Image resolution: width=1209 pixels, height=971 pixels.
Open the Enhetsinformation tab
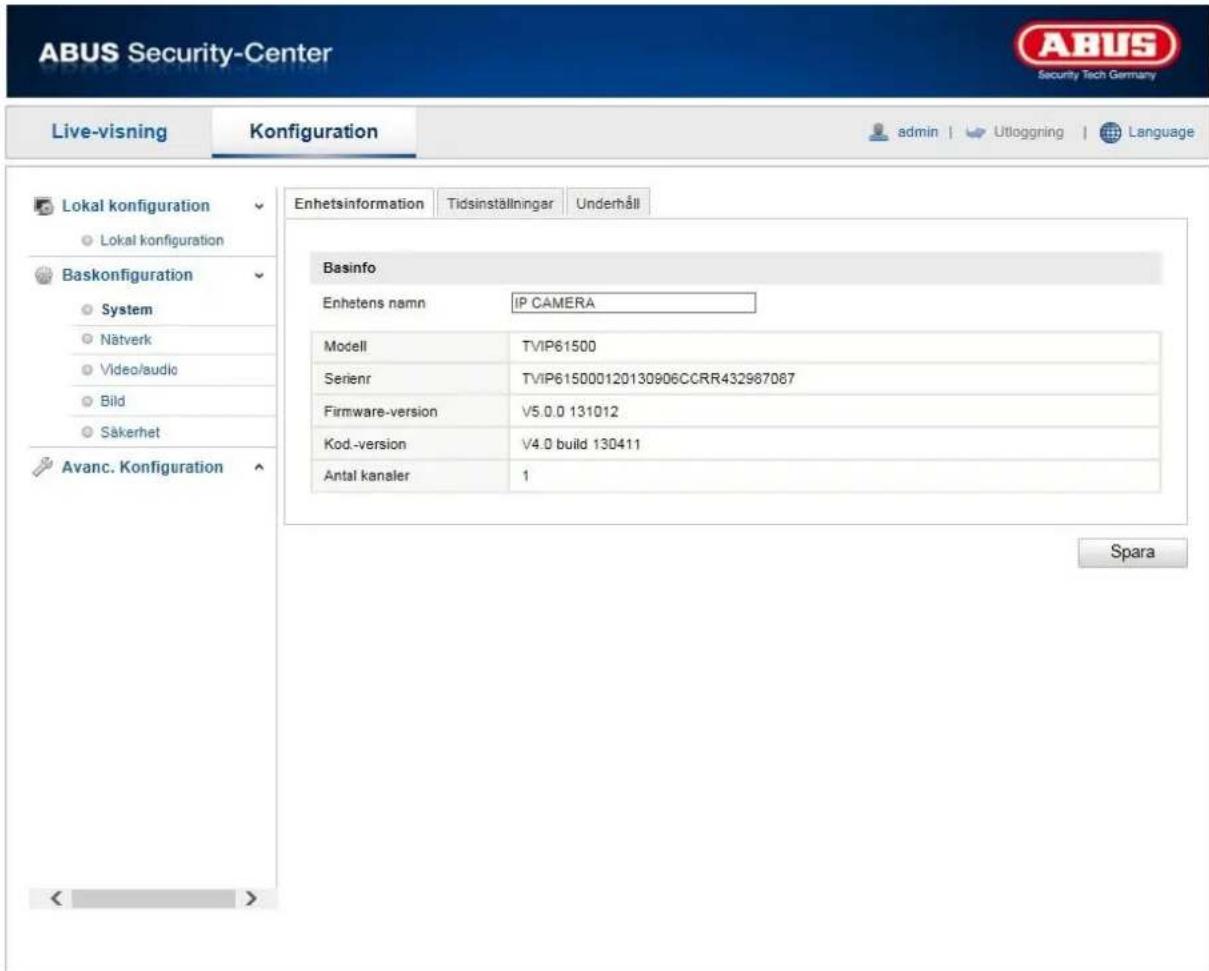point(359,202)
